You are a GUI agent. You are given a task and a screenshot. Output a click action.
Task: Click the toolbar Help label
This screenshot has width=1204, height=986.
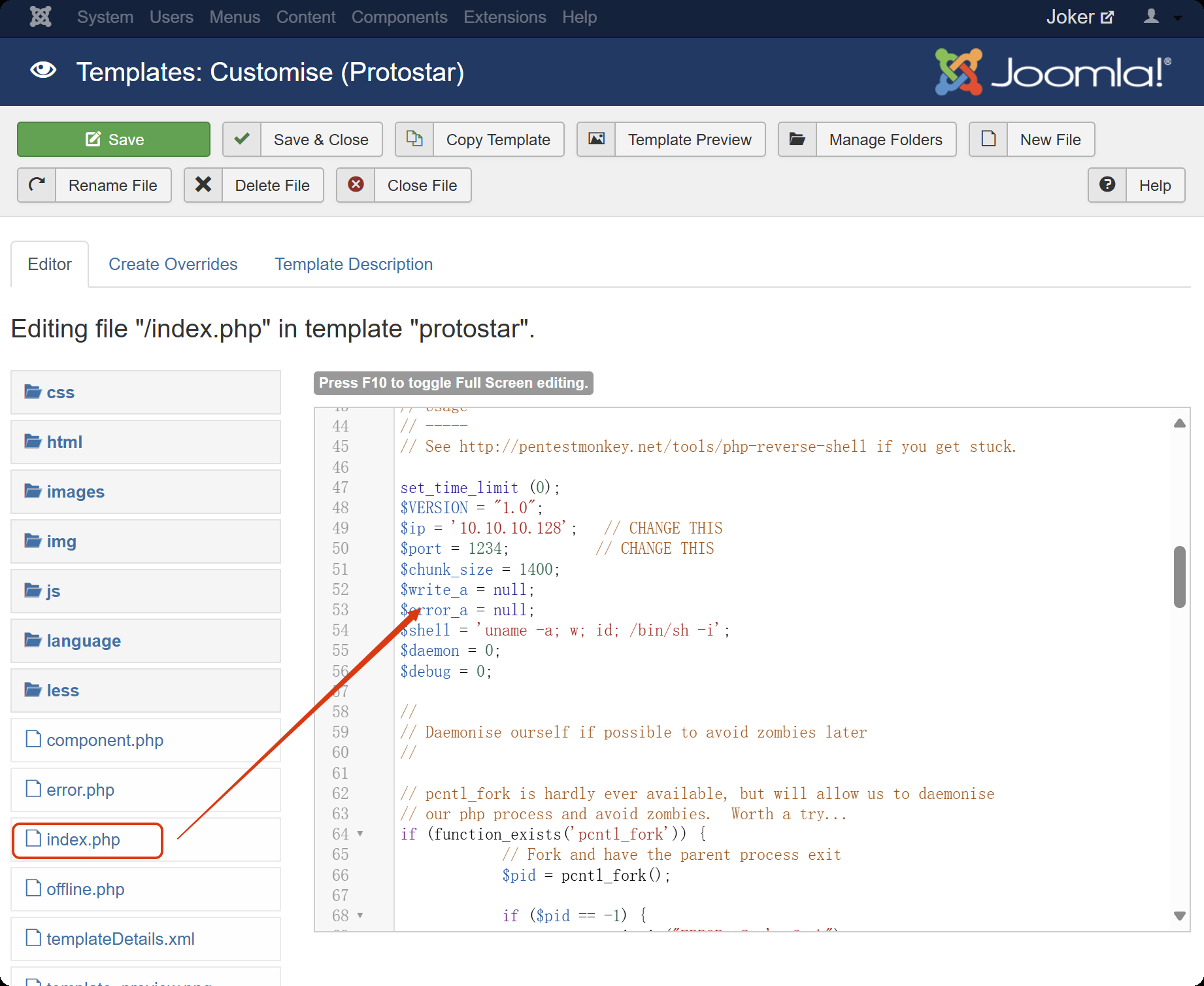tap(1155, 186)
